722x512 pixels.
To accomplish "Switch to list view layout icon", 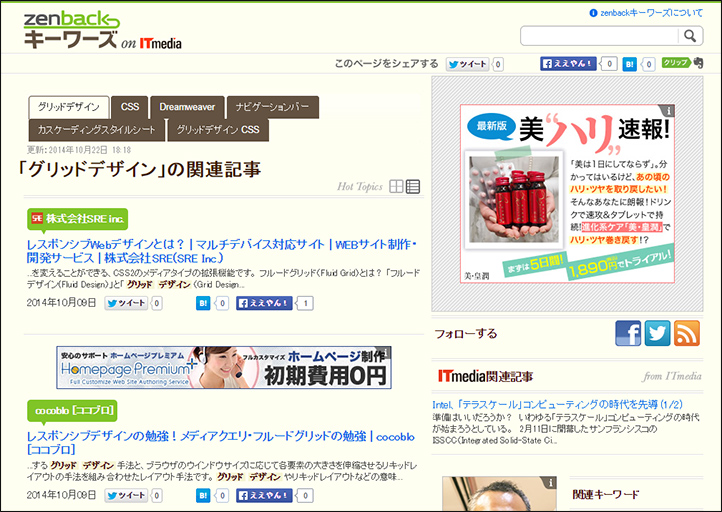I will [x=413, y=186].
